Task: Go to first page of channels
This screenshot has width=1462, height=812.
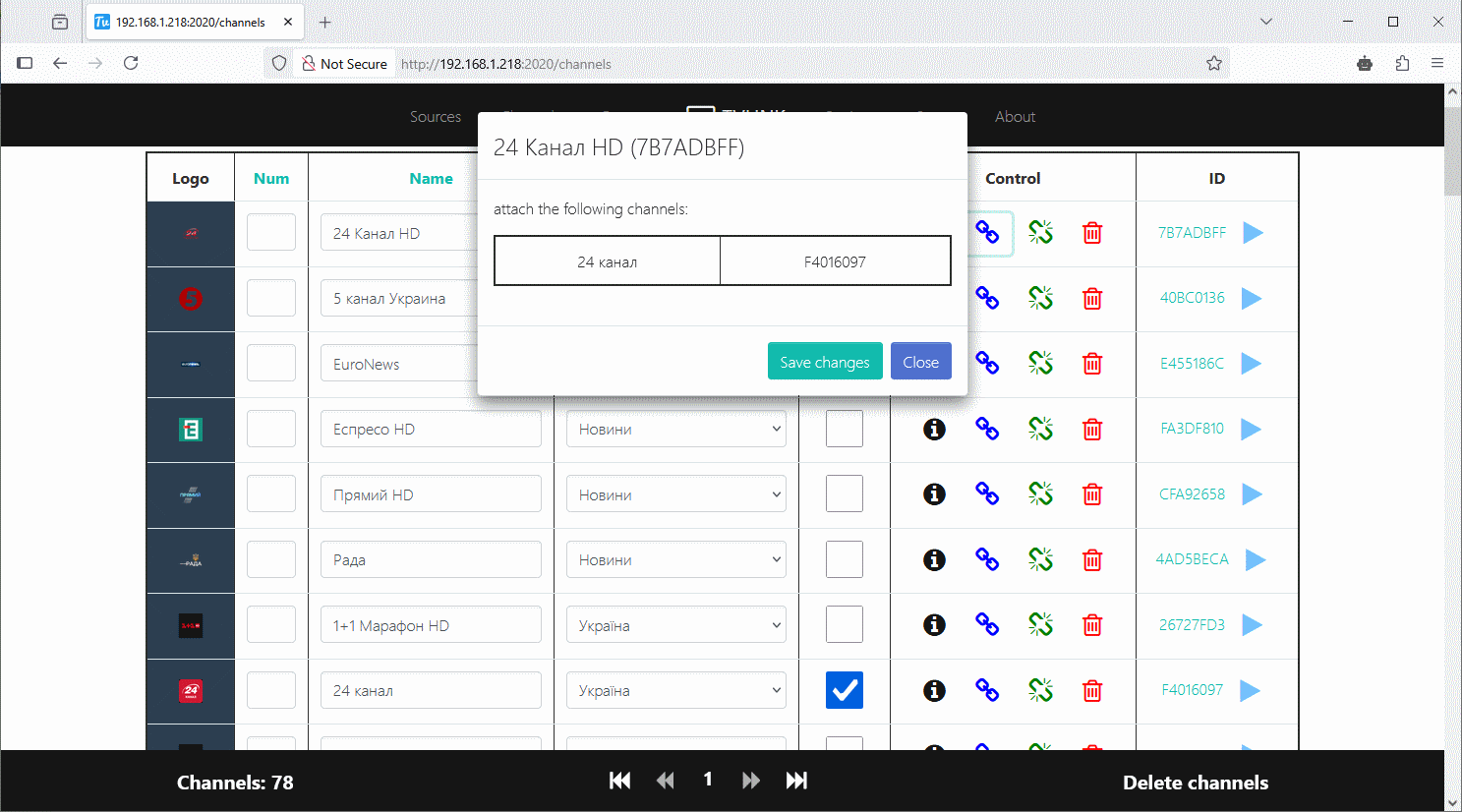Action: pyautogui.click(x=619, y=781)
